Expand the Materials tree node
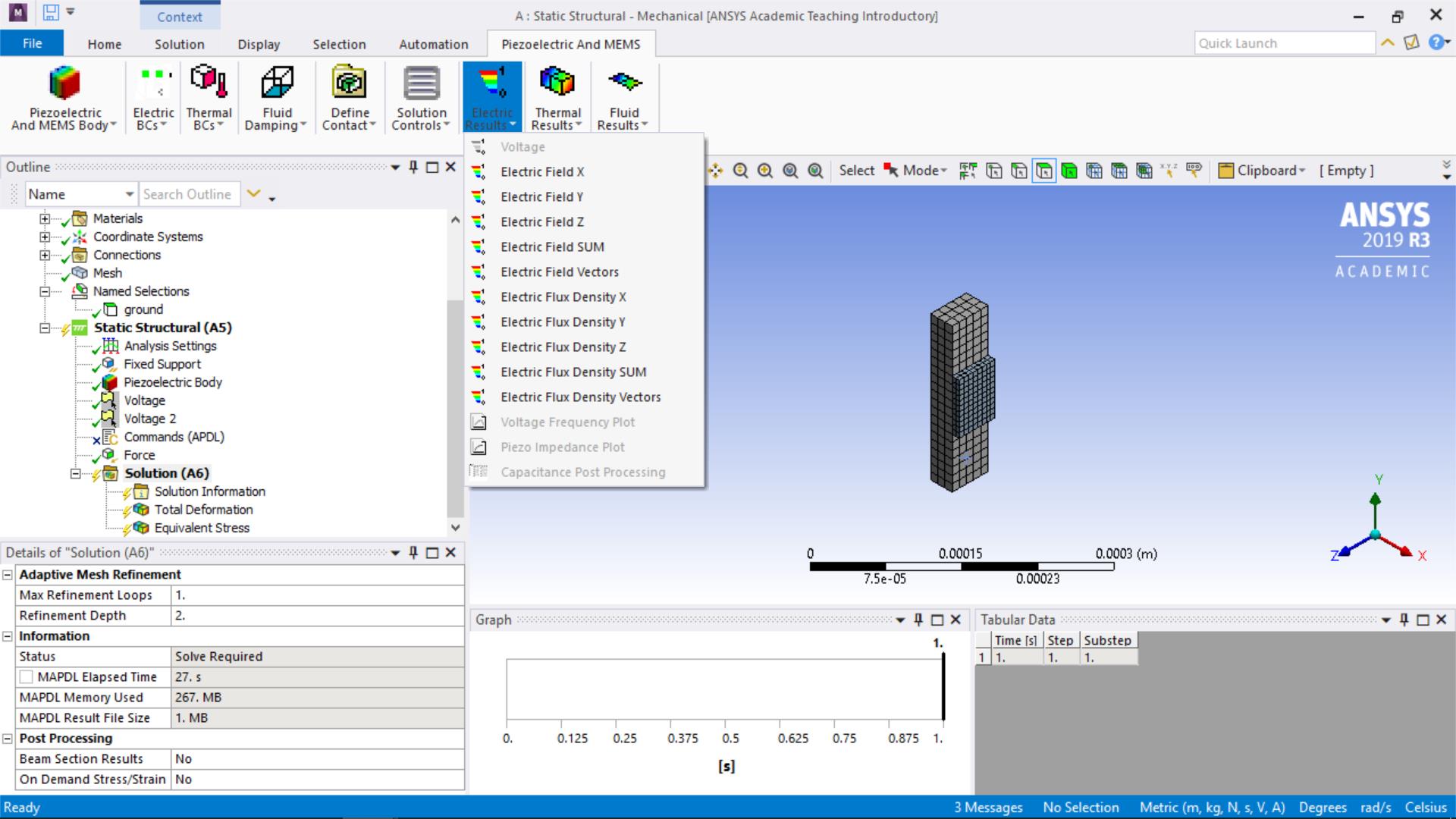The width and height of the screenshot is (1456, 819). tap(45, 218)
